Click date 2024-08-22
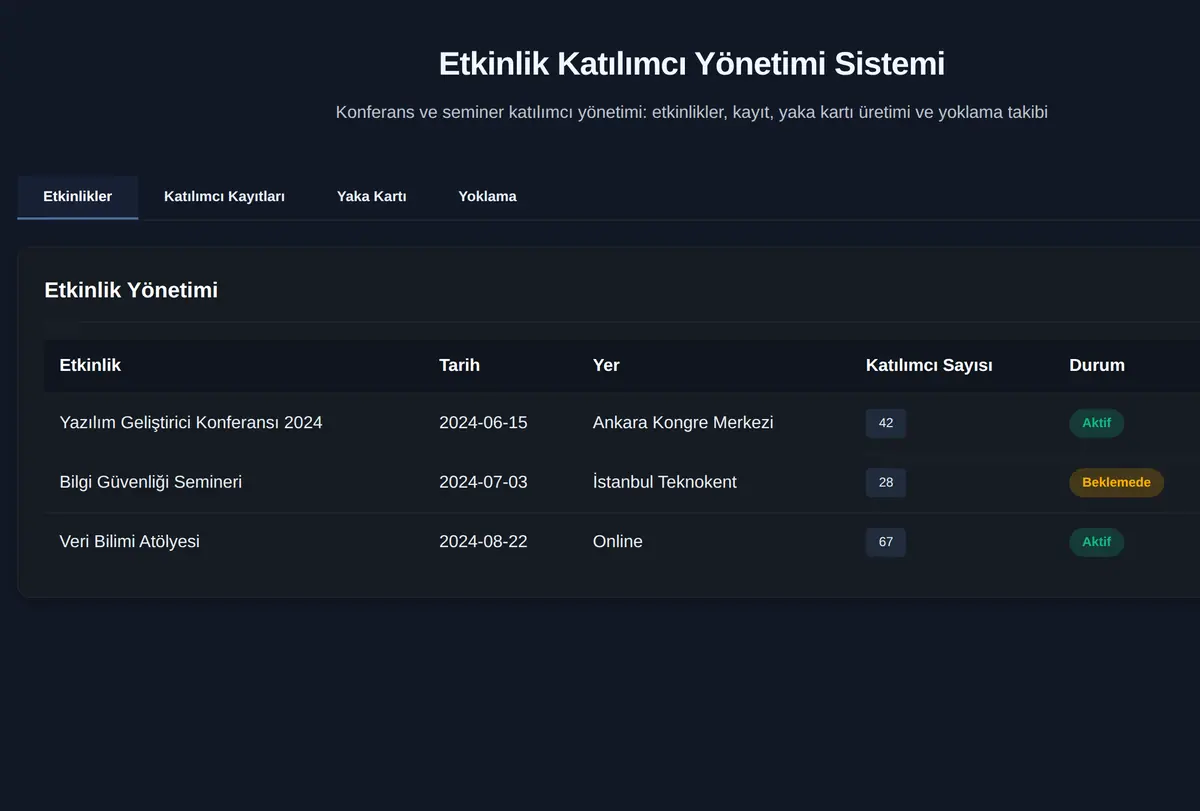Image resolution: width=1200 pixels, height=811 pixels. [483, 542]
